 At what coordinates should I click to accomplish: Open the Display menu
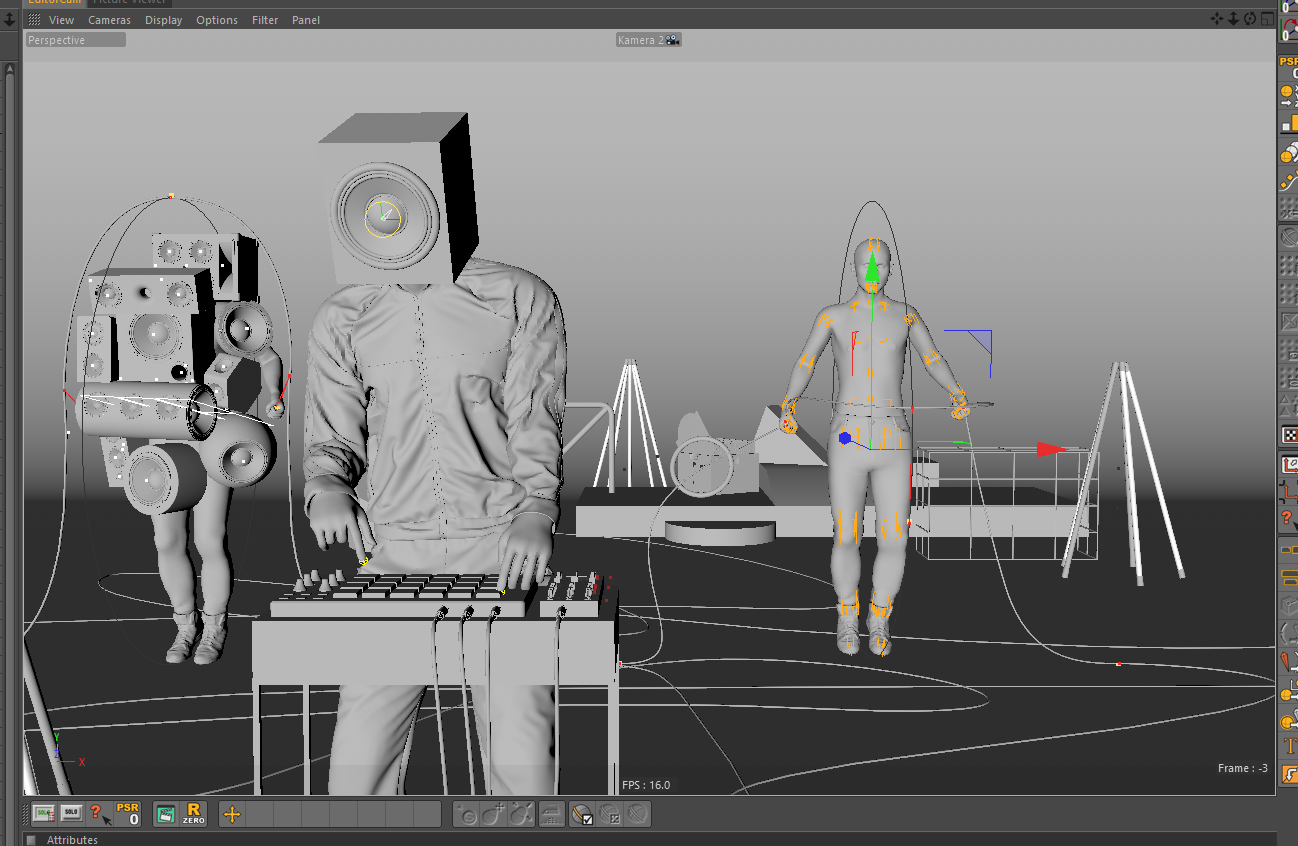(x=163, y=20)
